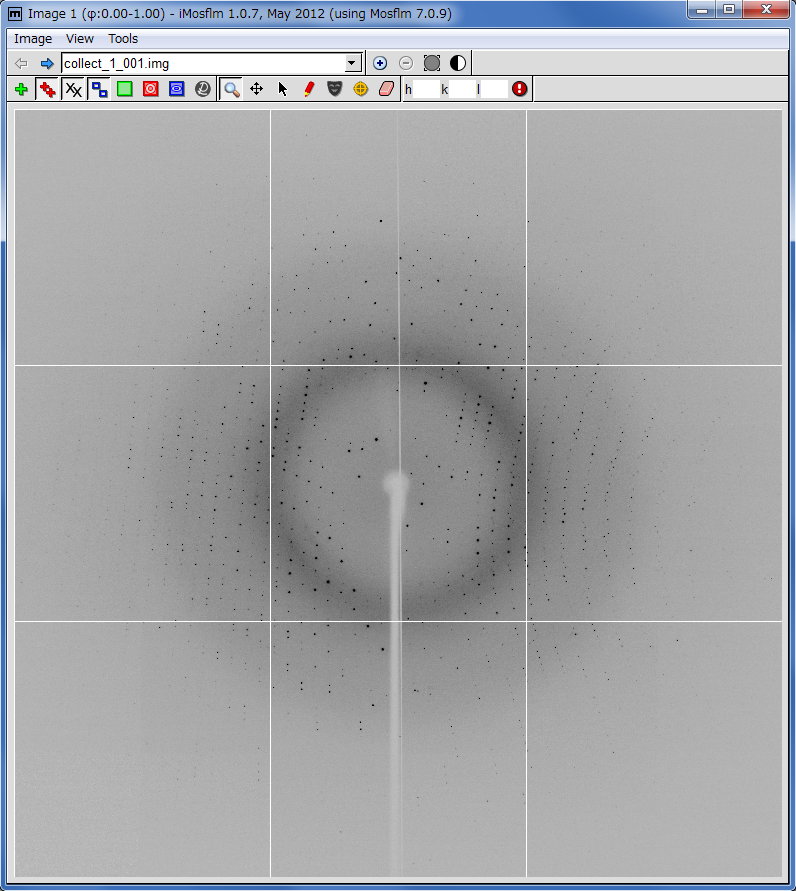This screenshot has width=796, height=891.
Task: Toggle the blue predicted boxes display
Action: pyautogui.click(x=99, y=89)
